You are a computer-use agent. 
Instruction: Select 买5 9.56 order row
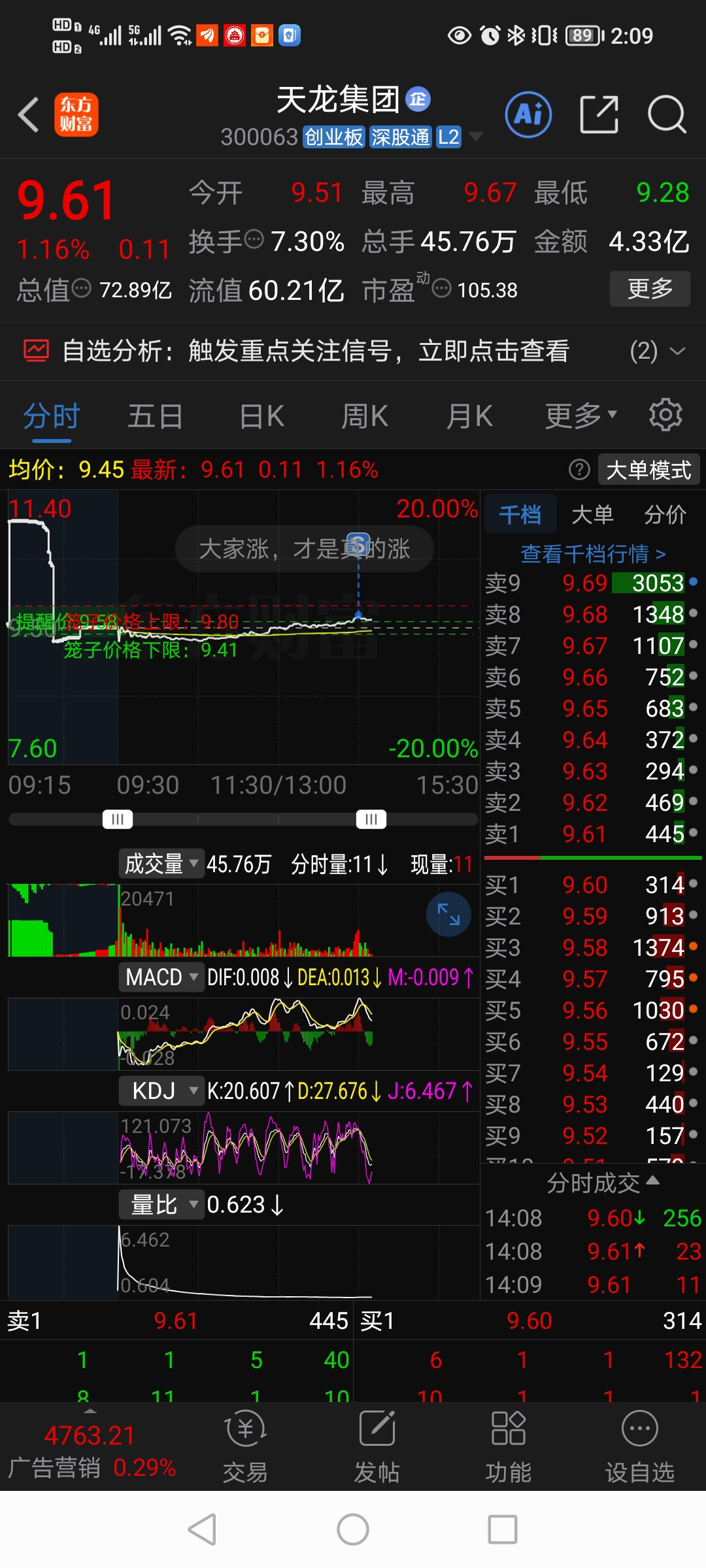(592, 1010)
